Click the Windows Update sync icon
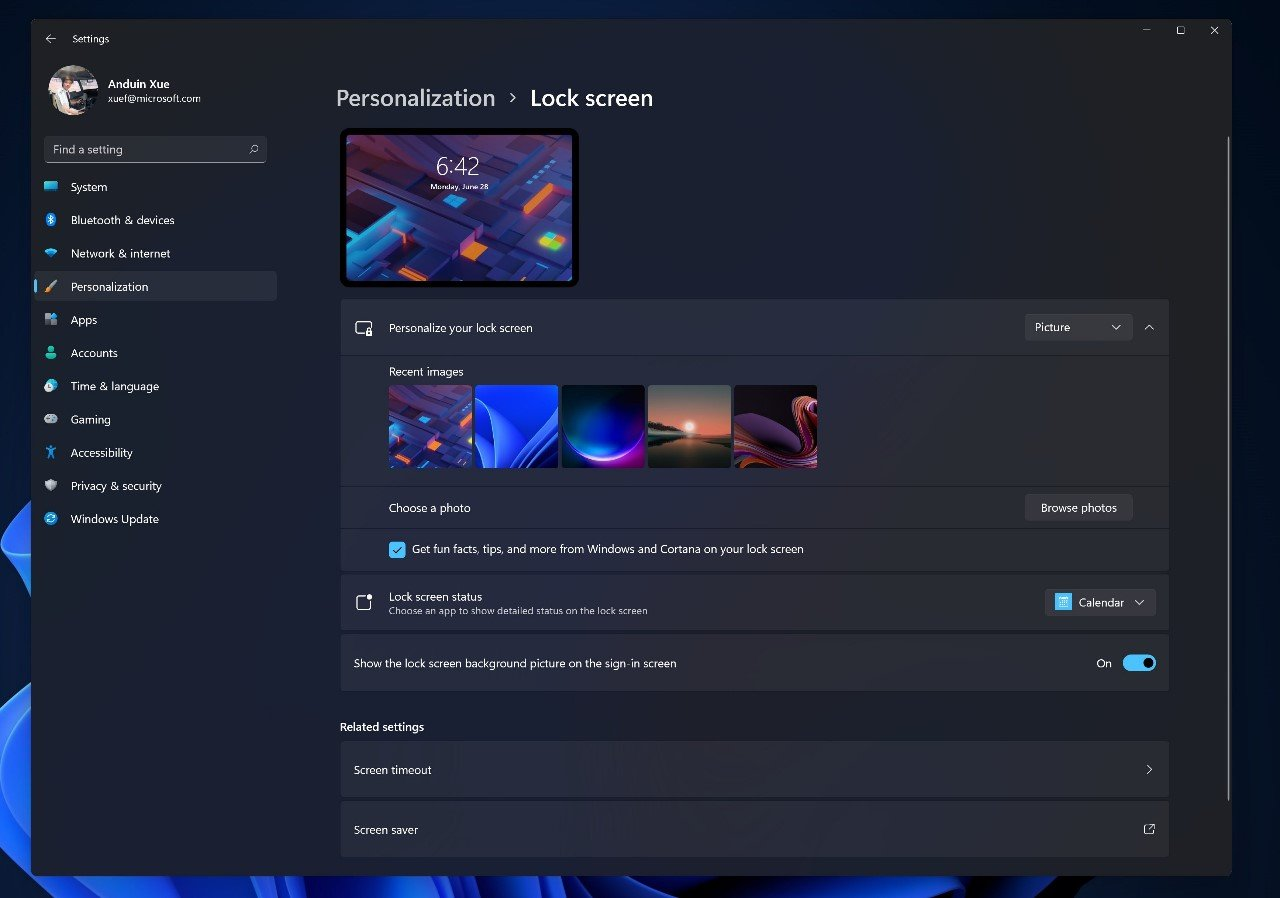This screenshot has width=1280, height=898. (51, 519)
